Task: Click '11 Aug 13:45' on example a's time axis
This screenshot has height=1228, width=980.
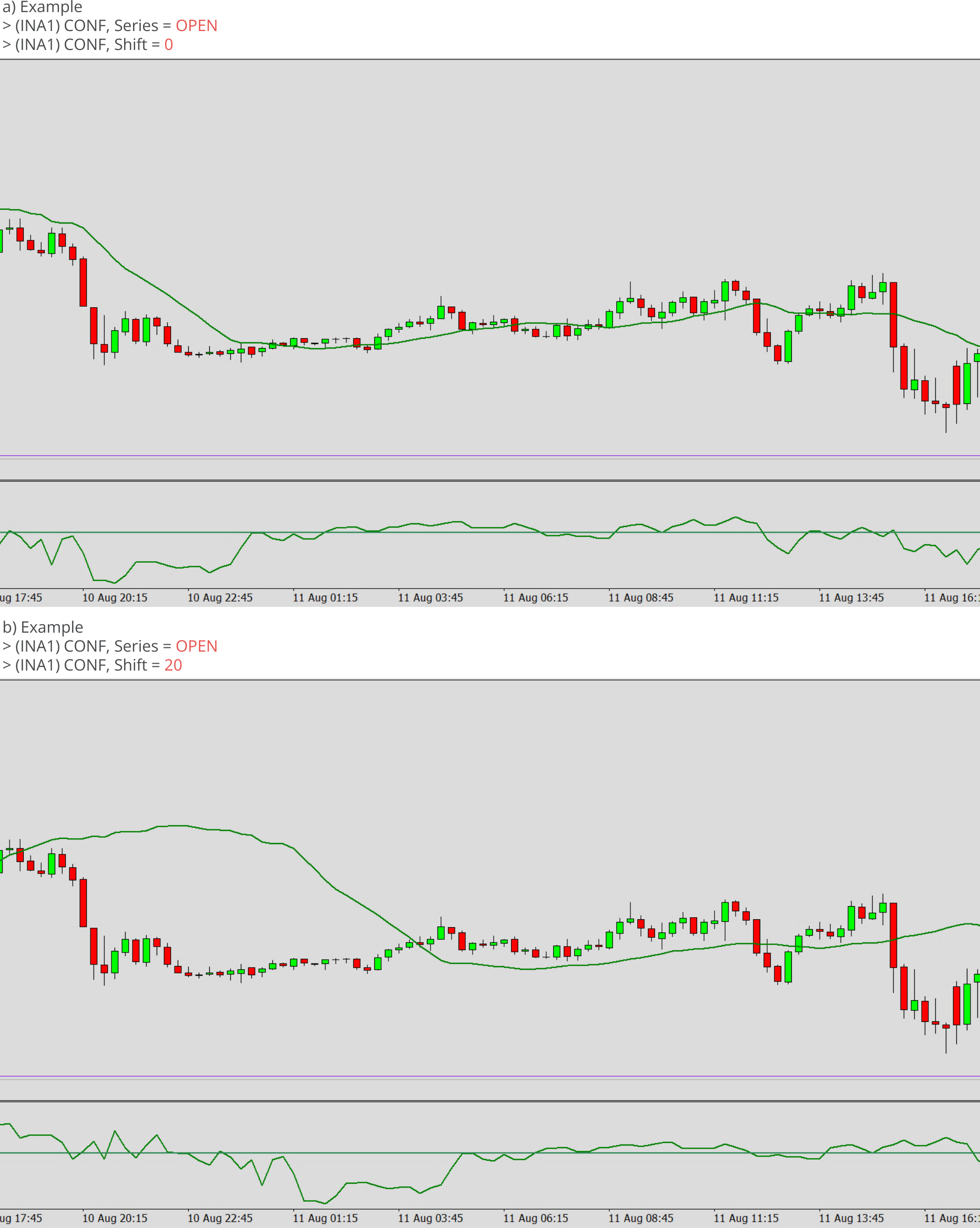Action: pyautogui.click(x=851, y=597)
